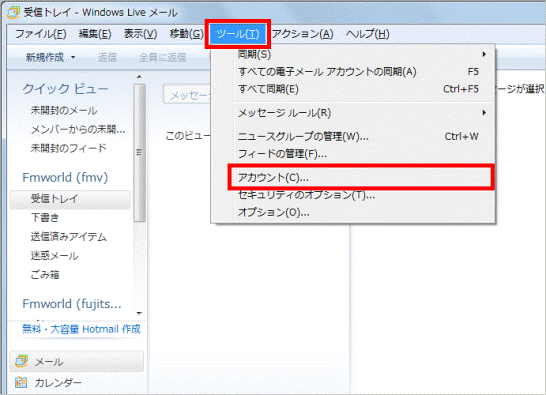Open 未開封のフィード quick view
Image resolution: width=546 pixels, height=395 pixels.
[69, 148]
